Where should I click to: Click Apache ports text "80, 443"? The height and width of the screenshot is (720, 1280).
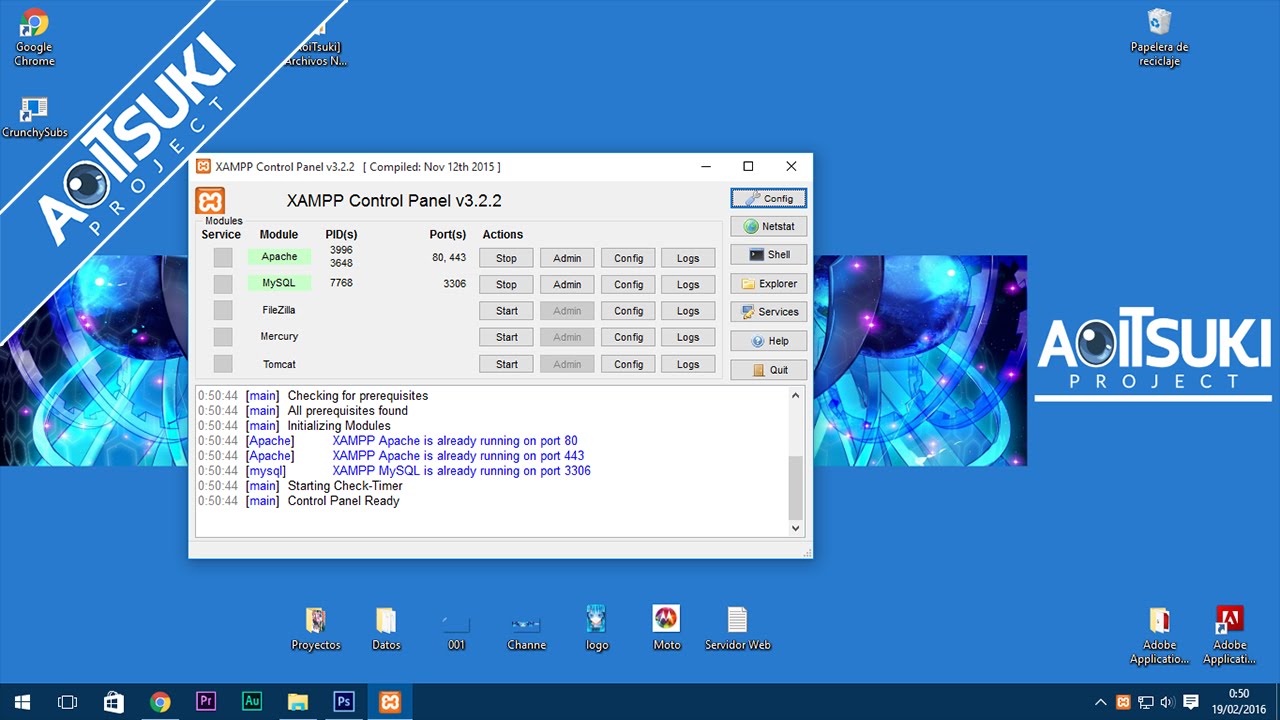point(449,258)
